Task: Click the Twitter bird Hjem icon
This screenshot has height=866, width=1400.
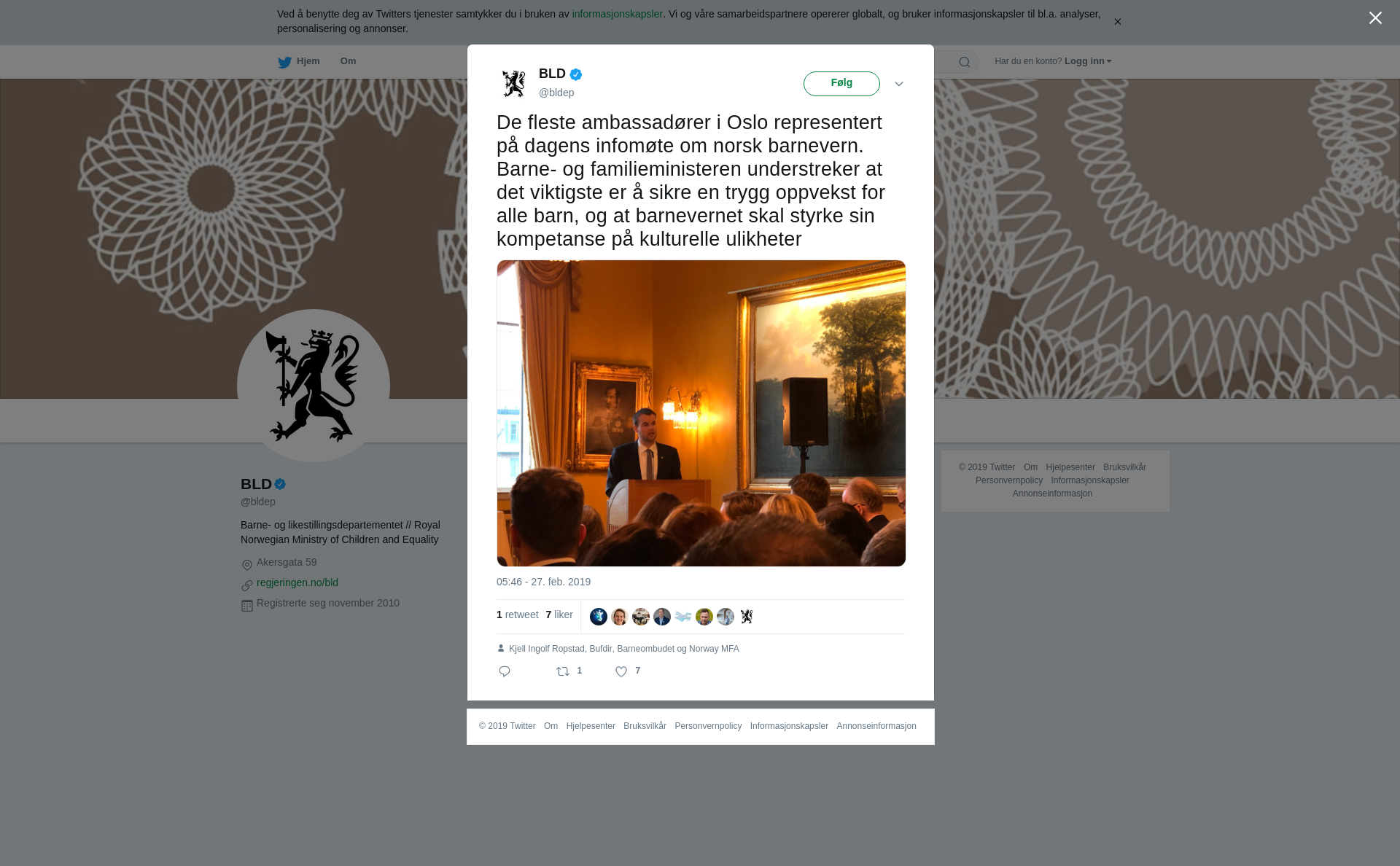Action: pos(284,62)
